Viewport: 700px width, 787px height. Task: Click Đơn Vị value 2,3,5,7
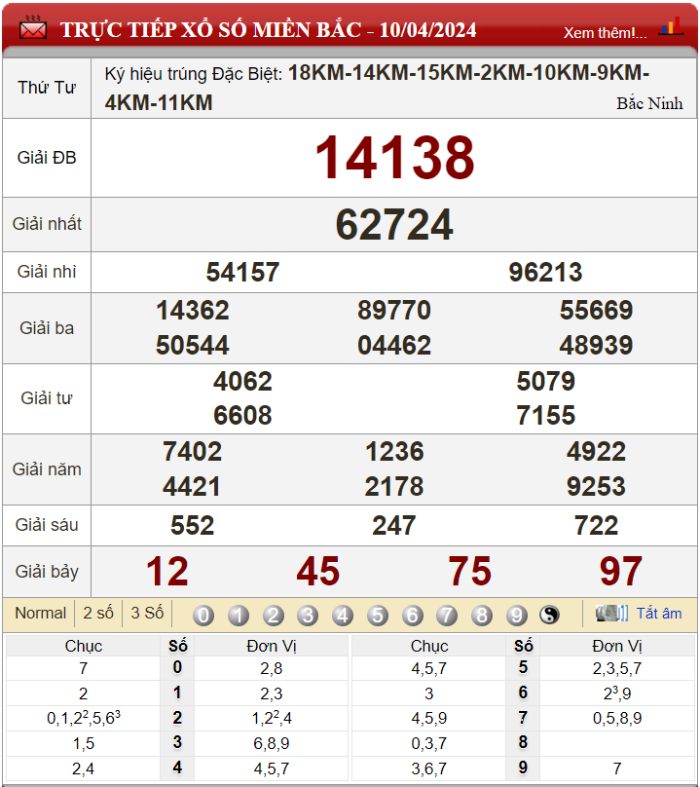coord(617,669)
